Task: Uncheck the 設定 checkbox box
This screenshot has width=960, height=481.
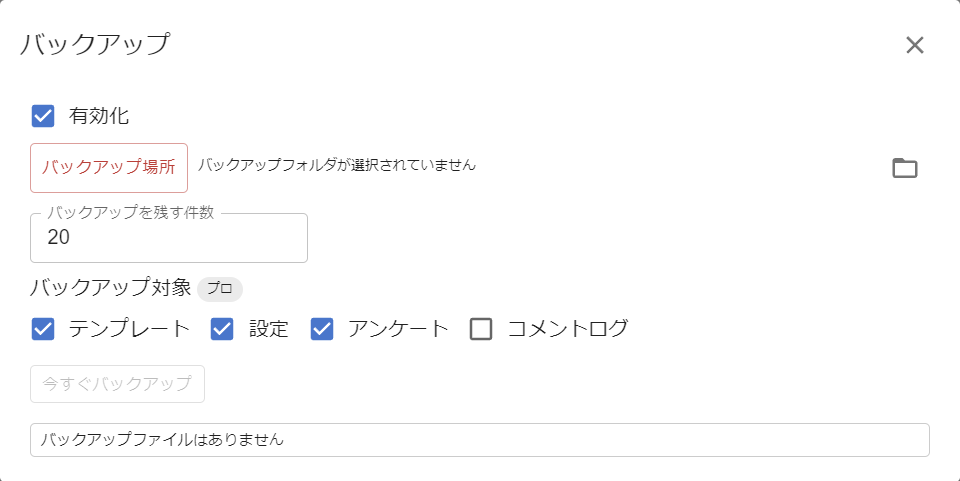Action: (x=222, y=329)
